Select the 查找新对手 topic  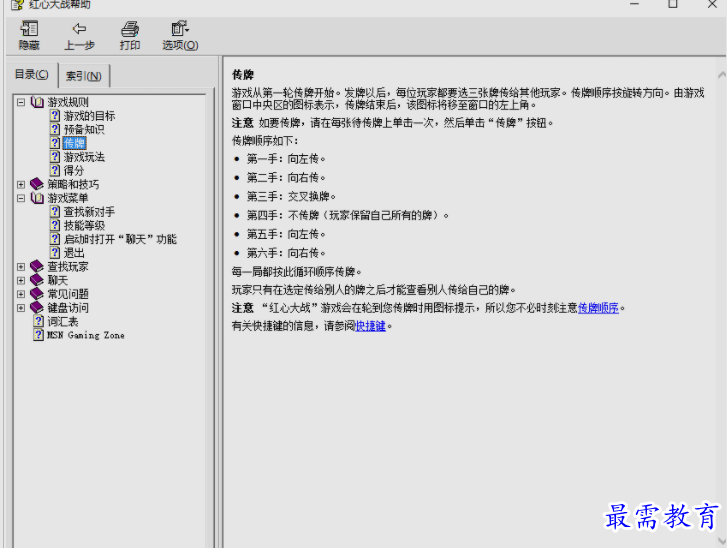pyautogui.click(x=89, y=212)
